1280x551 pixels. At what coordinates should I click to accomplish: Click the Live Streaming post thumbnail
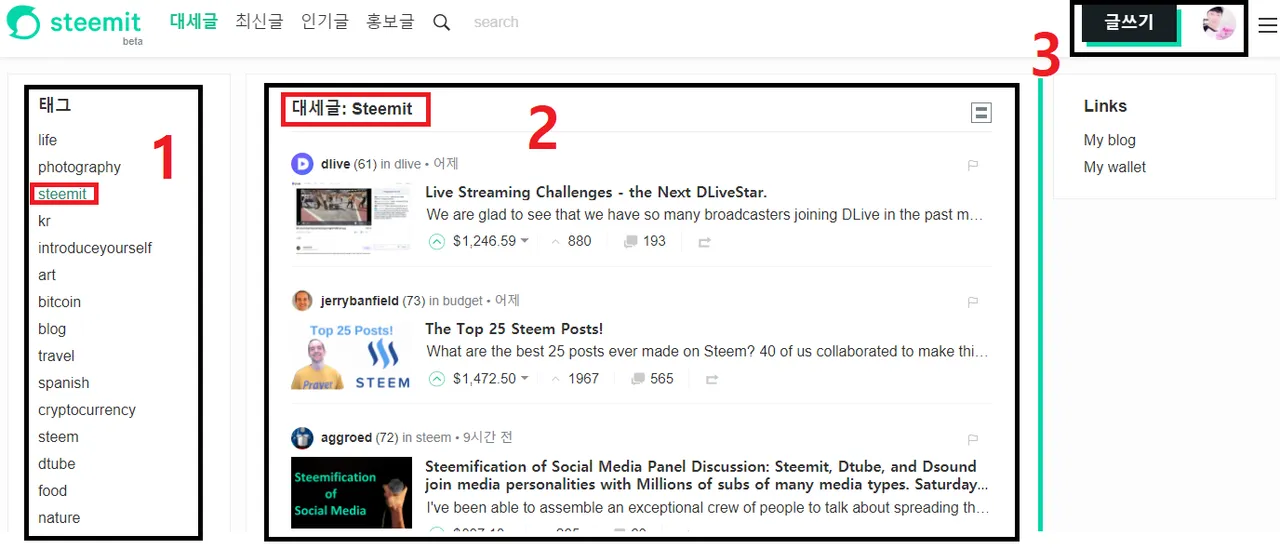[x=351, y=218]
